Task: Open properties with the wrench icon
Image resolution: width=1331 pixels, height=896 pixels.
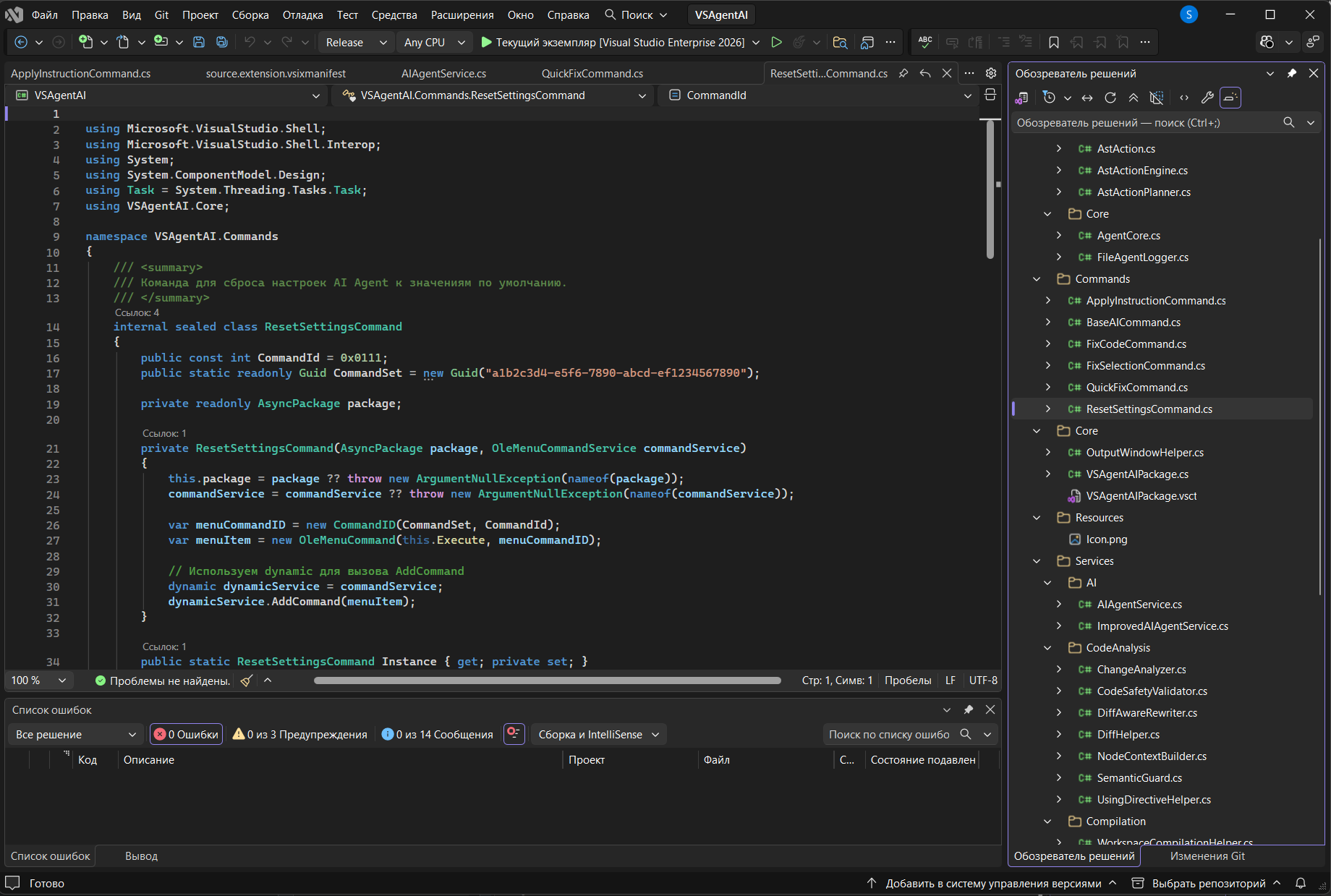Action: tap(1207, 98)
